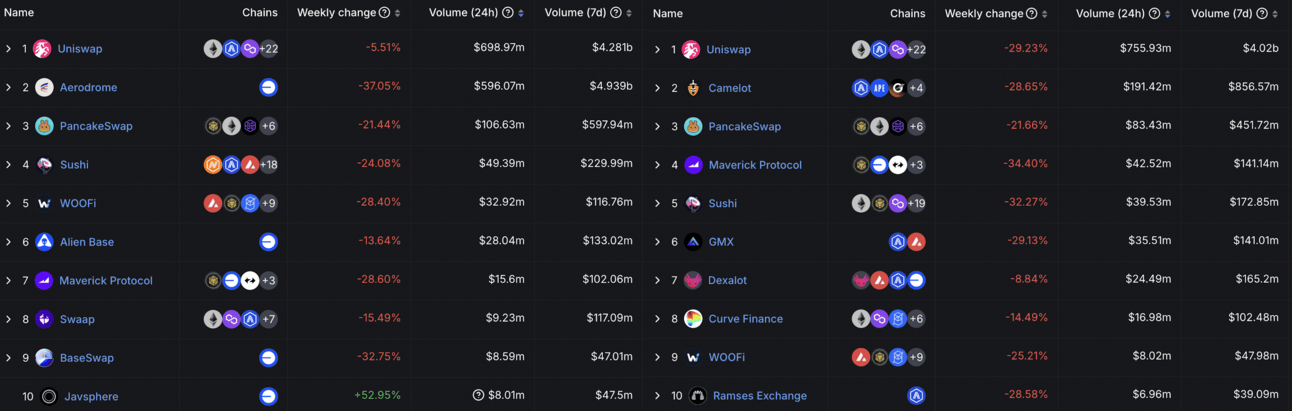This screenshot has height=411, width=1292.
Task: Expand the PancakeSwap row in left table
Action: 9,126
